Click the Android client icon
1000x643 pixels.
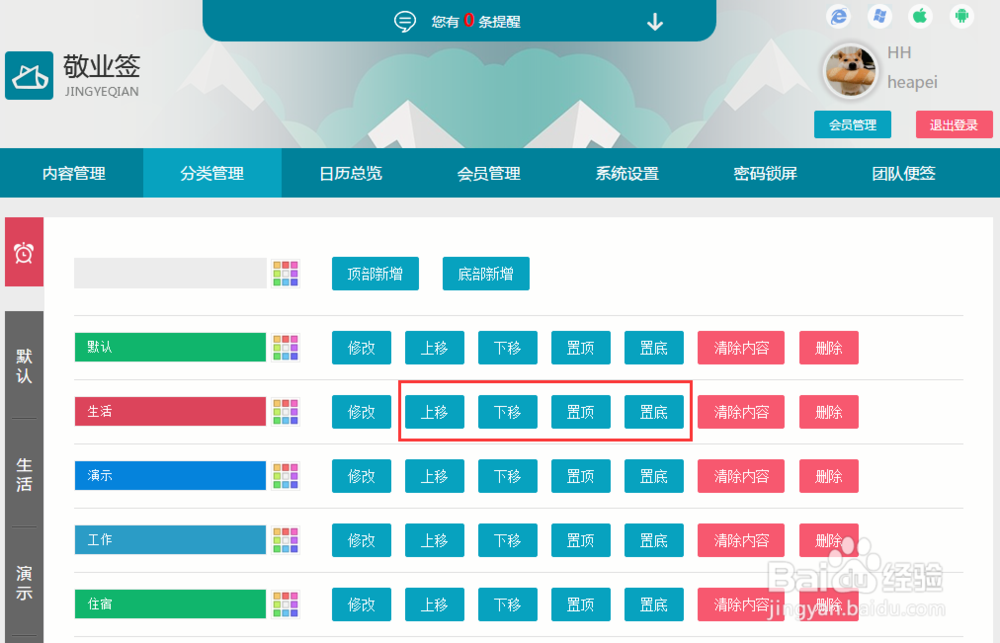[x=961, y=16]
